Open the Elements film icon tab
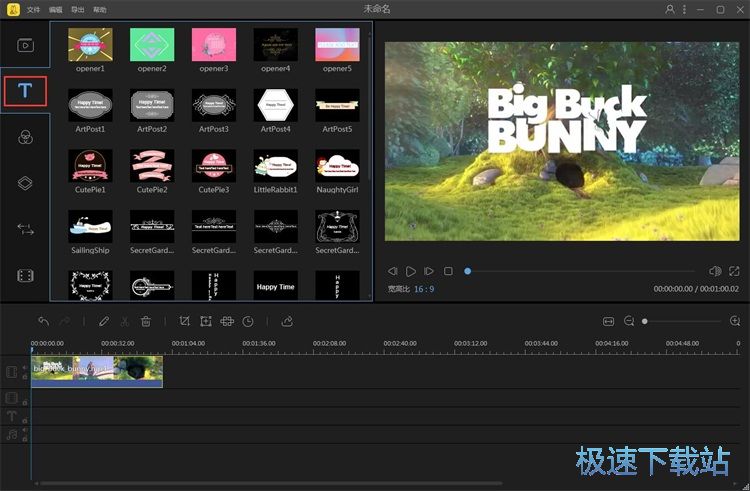 25,275
